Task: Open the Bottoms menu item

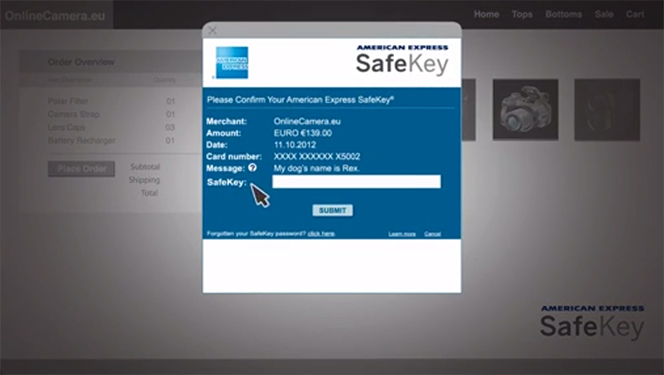Action: tap(564, 14)
